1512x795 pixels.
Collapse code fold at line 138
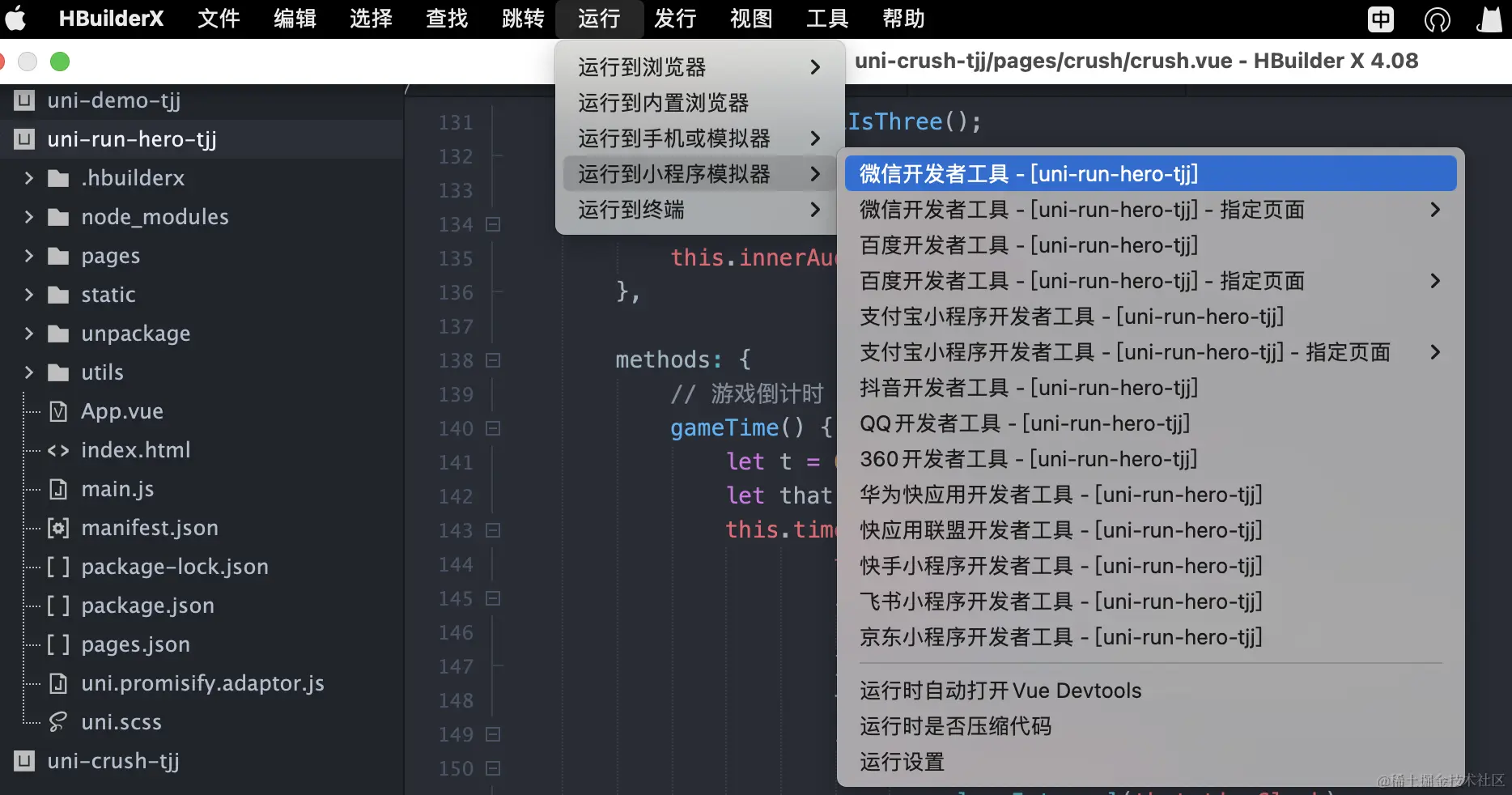[493, 360]
